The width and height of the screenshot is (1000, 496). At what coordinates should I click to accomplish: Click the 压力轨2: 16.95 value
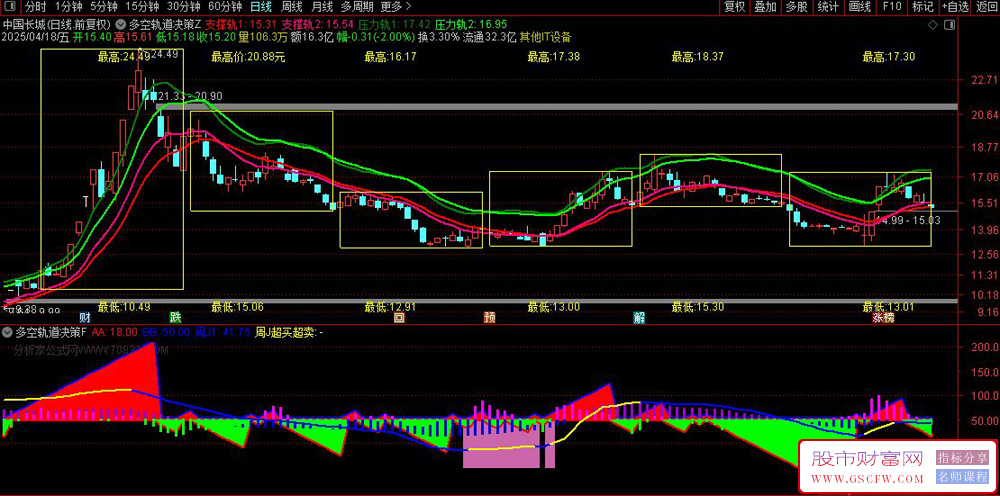471,25
